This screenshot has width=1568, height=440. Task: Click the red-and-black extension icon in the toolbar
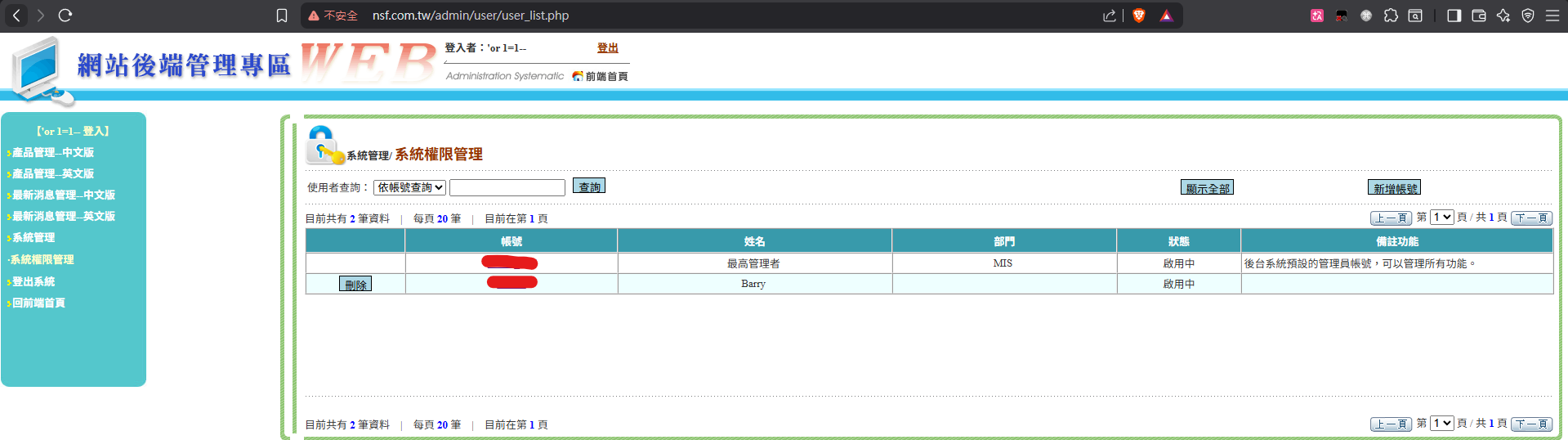pos(1341,16)
